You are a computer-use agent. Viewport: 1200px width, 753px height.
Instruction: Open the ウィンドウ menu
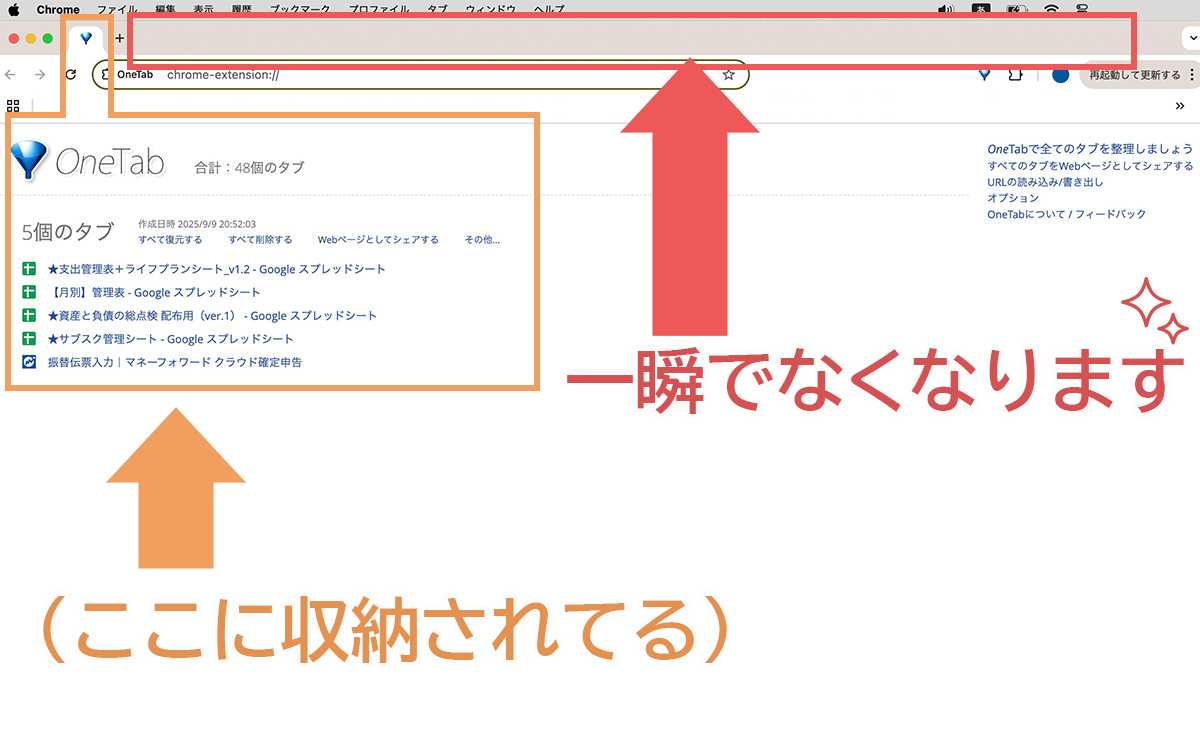[x=490, y=9]
